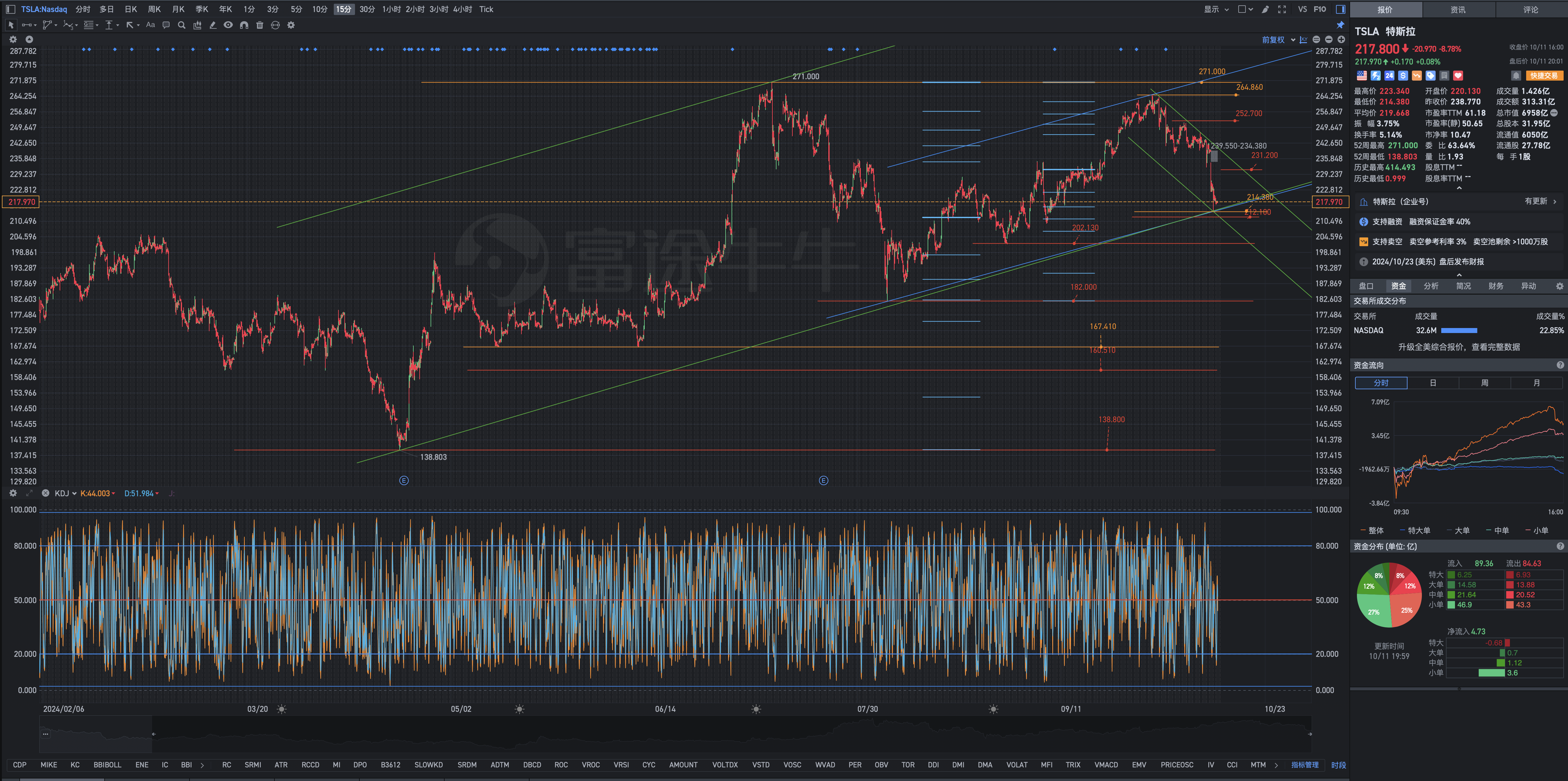Viewport: 1568px width, 781px height.
Task: Click the paint brush drawing icon
Action: (1265, 9)
